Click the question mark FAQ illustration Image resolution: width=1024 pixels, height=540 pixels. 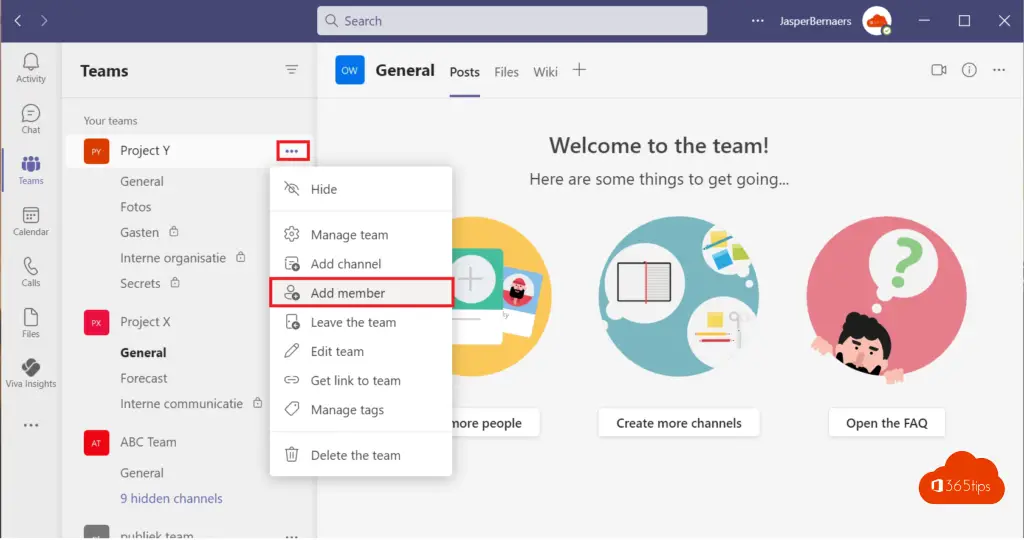coord(886,299)
